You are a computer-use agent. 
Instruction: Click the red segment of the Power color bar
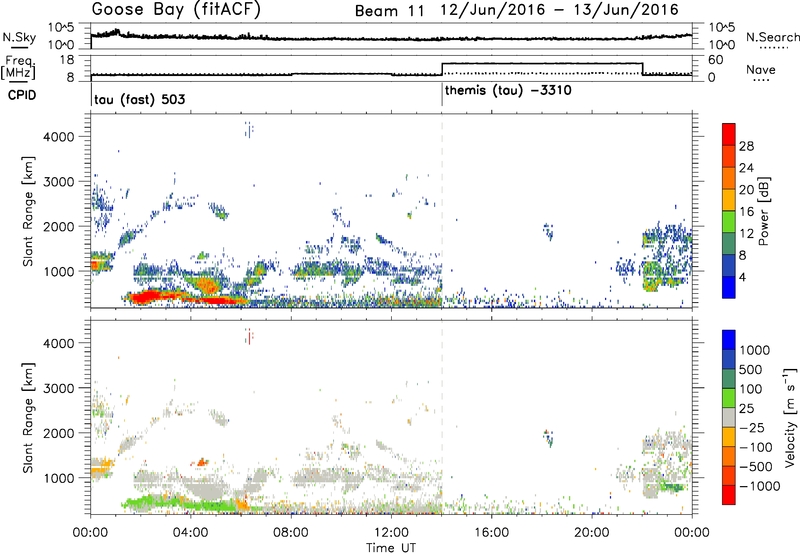pos(729,134)
